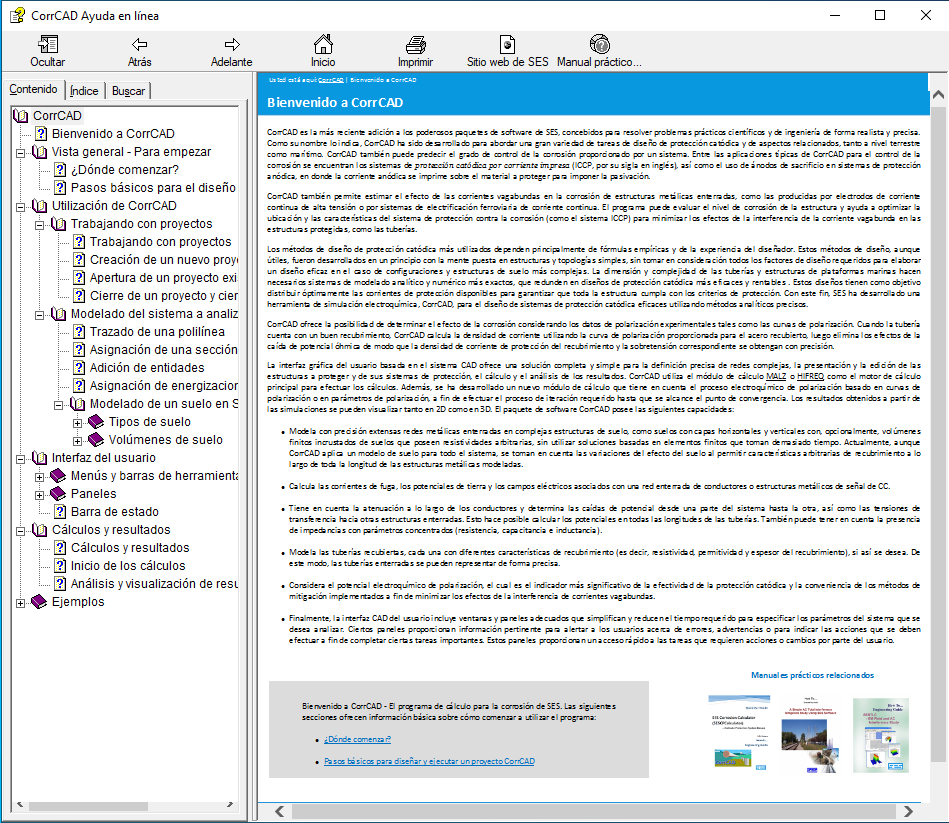Switch to the Índice tab

(84, 91)
